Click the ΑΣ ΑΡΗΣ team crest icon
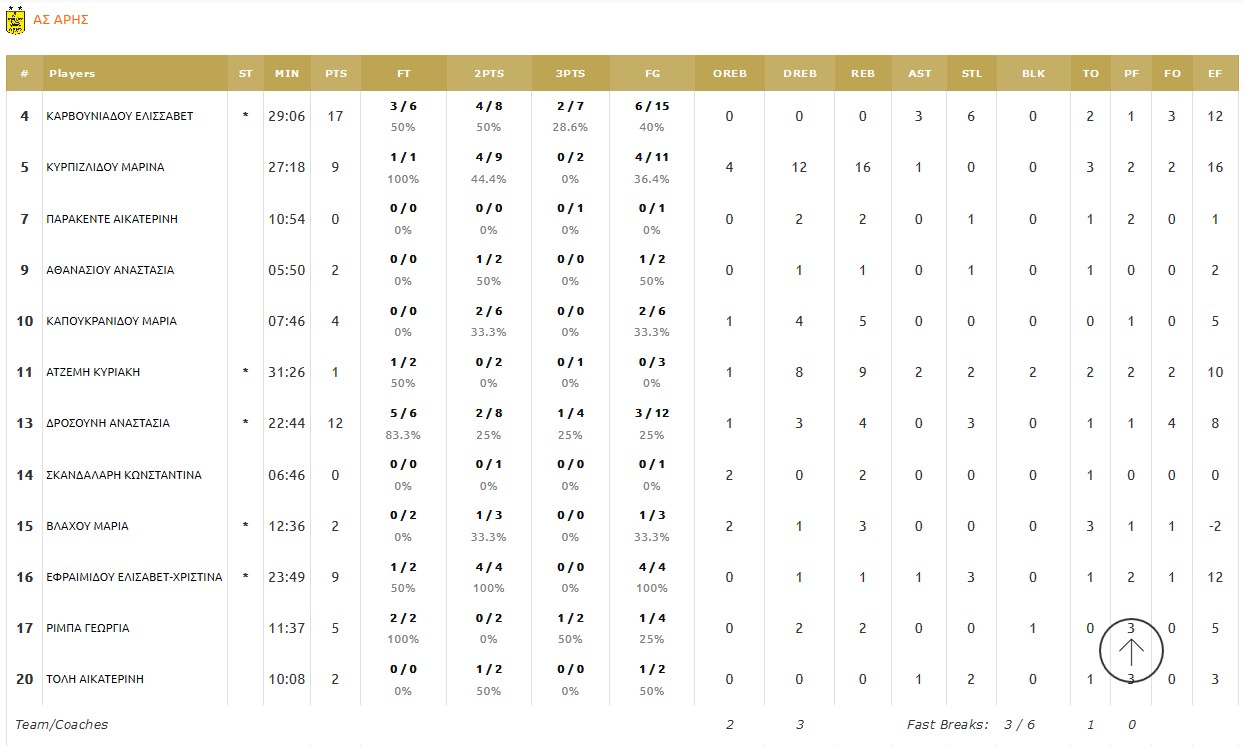The image size is (1243, 746). click(x=15, y=19)
